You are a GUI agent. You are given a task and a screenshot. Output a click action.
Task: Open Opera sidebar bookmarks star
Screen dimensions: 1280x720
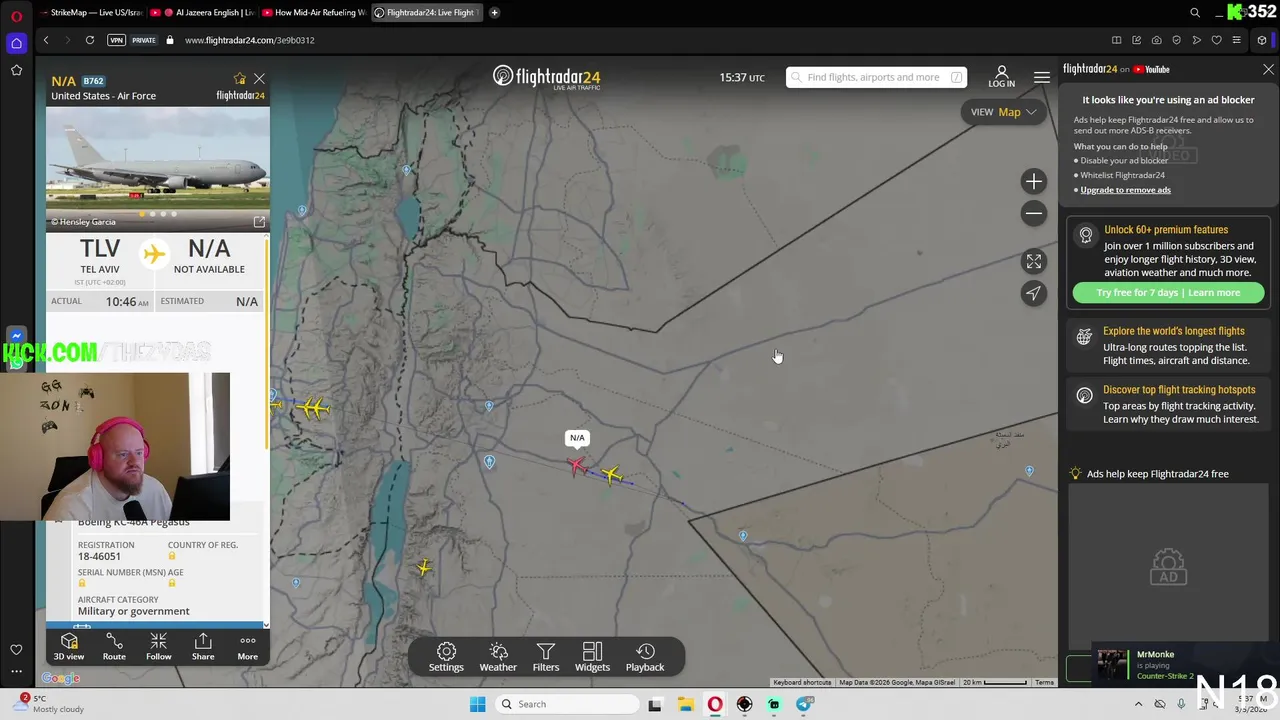click(x=16, y=70)
